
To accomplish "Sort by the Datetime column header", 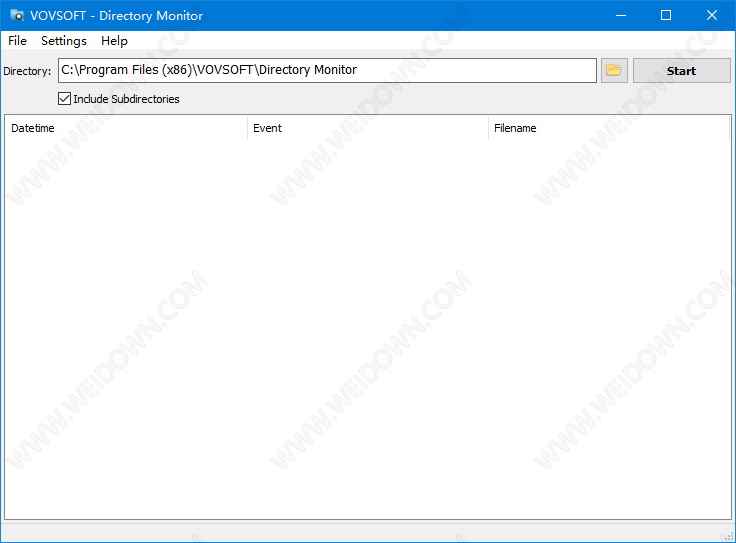I will click(126, 128).
